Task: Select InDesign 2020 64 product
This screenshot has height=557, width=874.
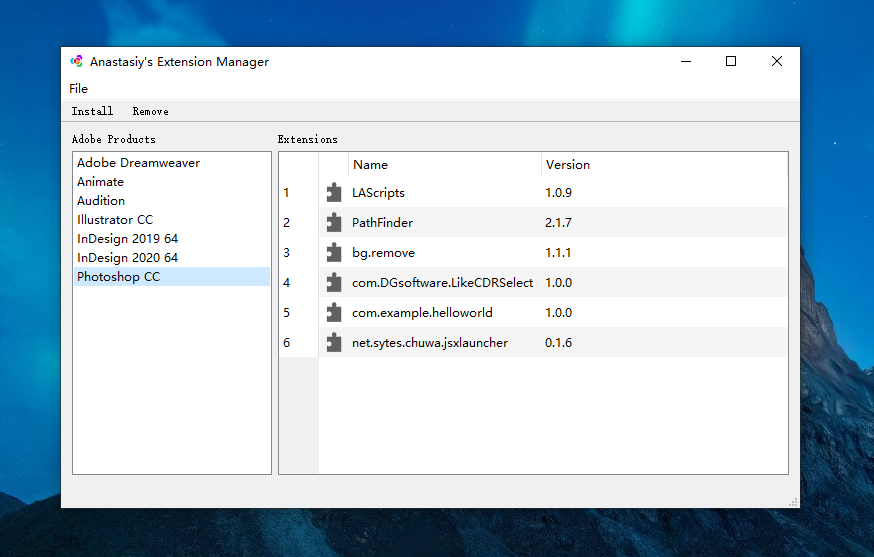Action: [x=127, y=258]
